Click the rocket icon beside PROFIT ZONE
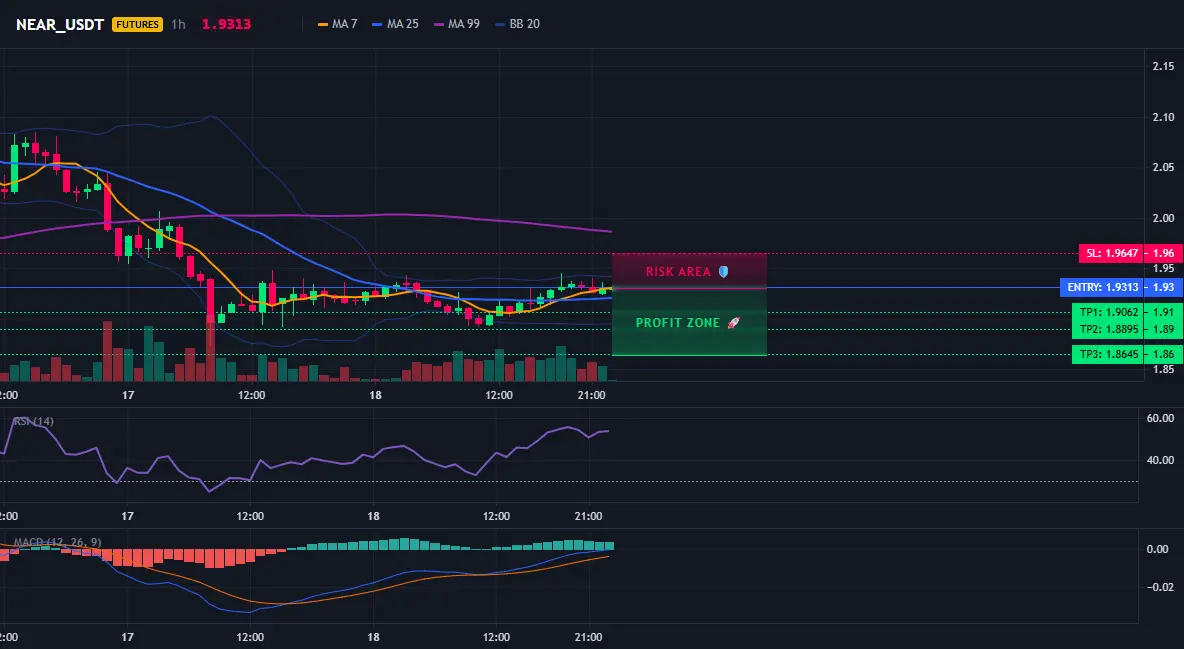The width and height of the screenshot is (1184, 649). coord(733,323)
